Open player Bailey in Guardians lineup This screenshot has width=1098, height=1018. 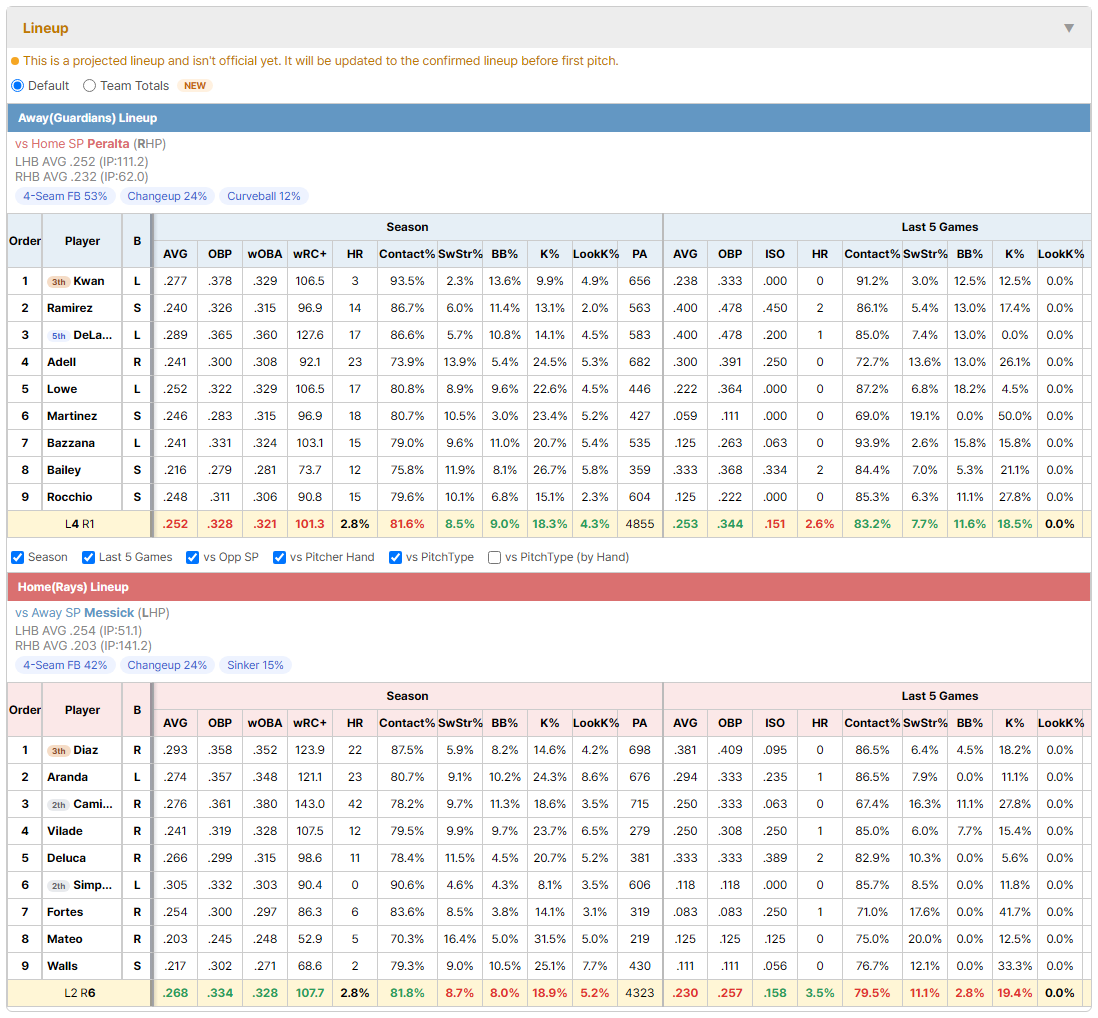64,470
